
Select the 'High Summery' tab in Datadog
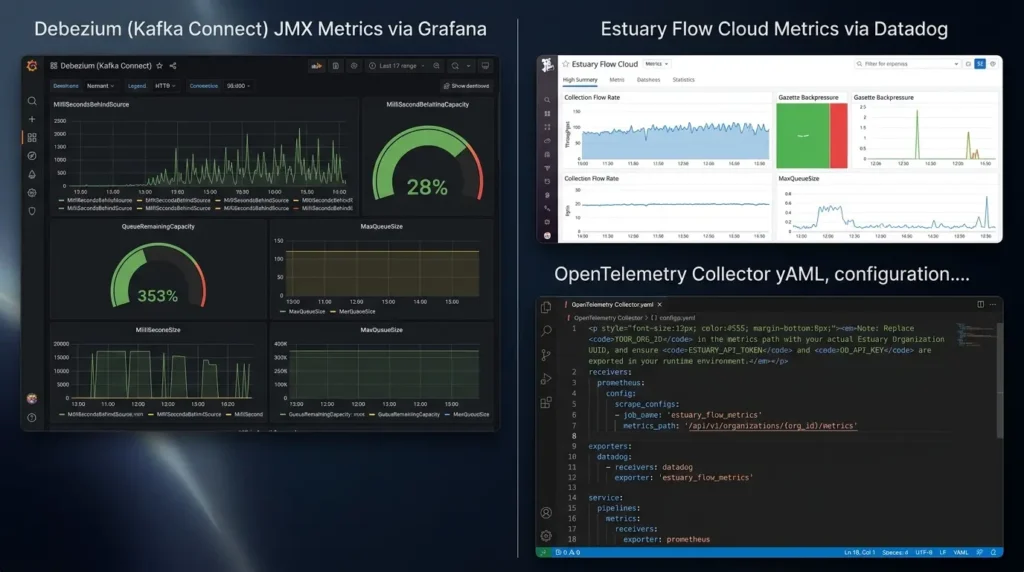[580, 80]
